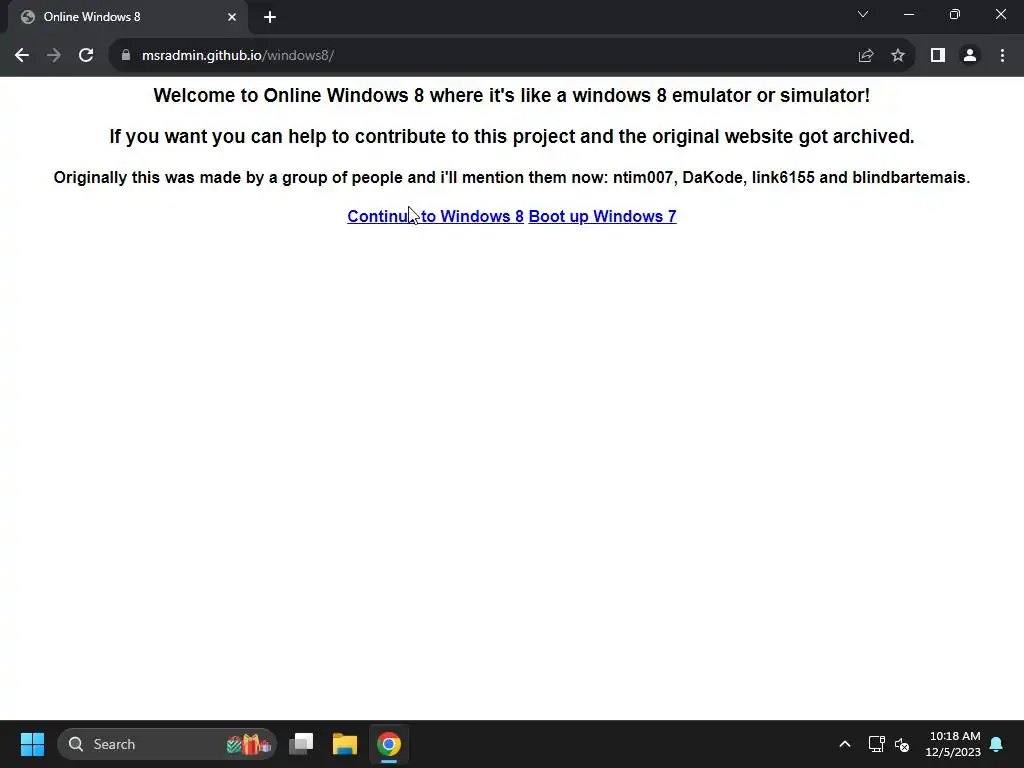The height and width of the screenshot is (768, 1024).
Task: Open Task View from the taskbar
Action: (x=301, y=744)
